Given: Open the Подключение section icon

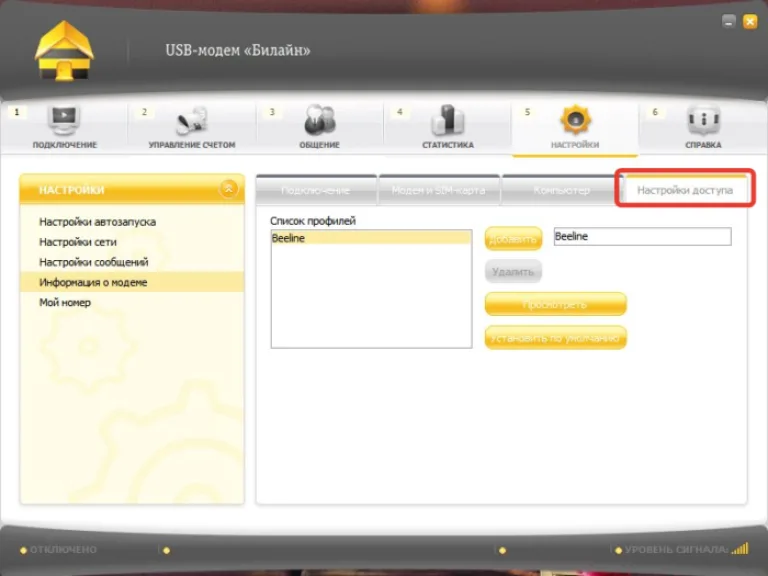Looking at the screenshot, I should pyautogui.click(x=64, y=120).
